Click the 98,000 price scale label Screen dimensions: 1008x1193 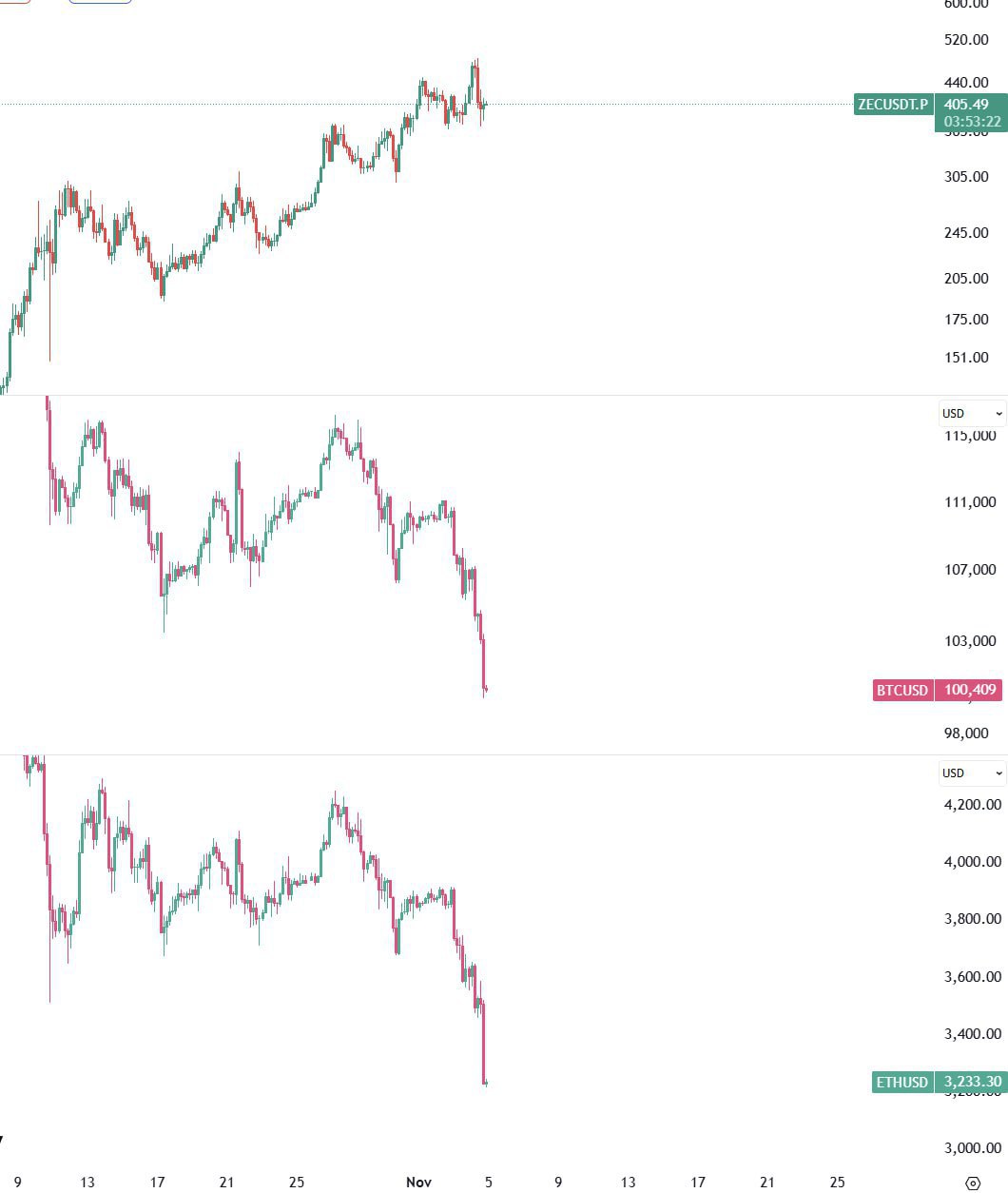click(x=966, y=733)
